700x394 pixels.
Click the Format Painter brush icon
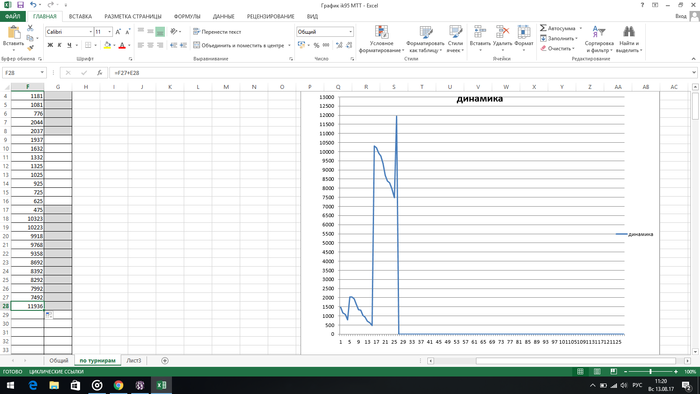(30, 48)
